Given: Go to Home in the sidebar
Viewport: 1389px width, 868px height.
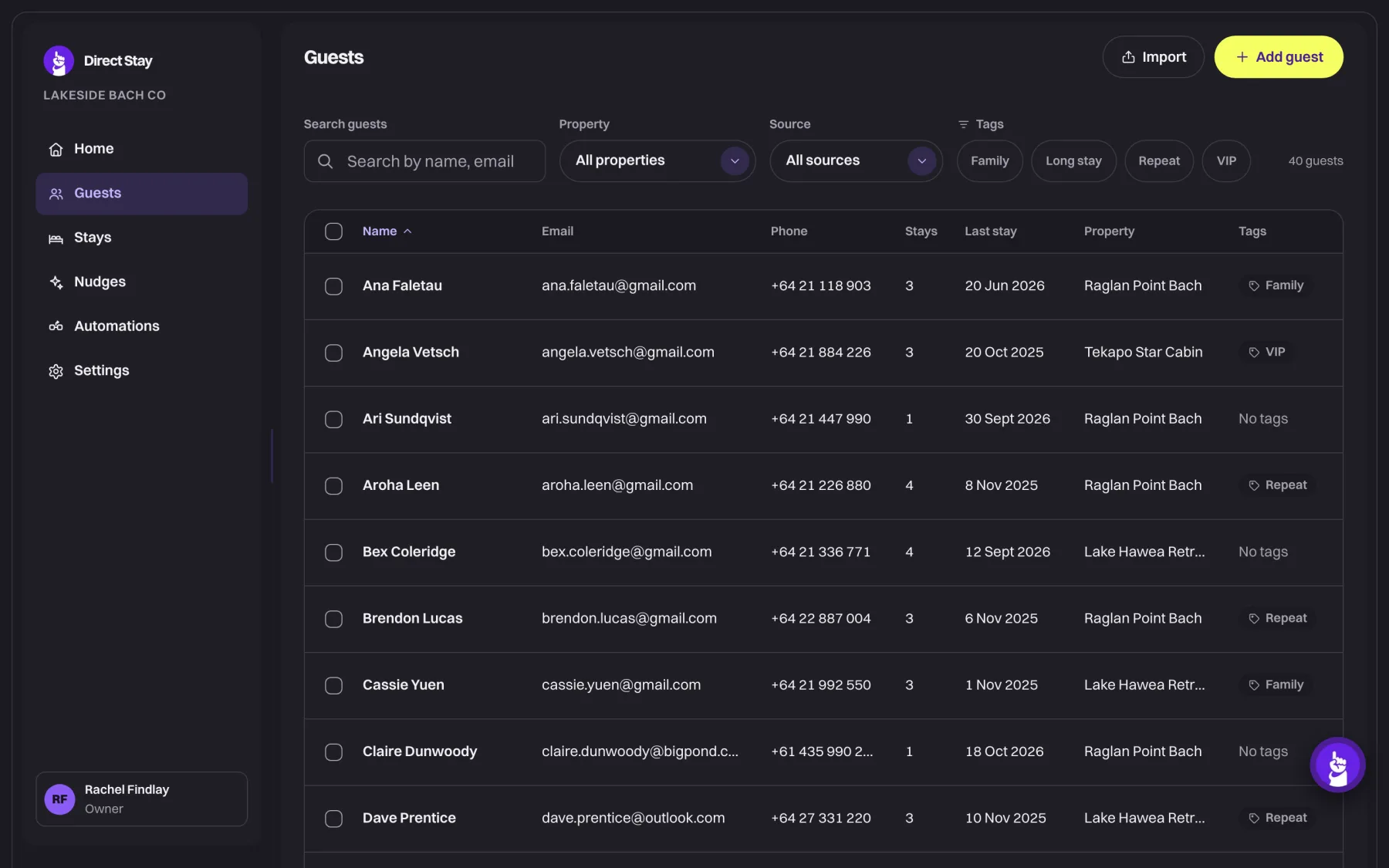Looking at the screenshot, I should pos(141,149).
